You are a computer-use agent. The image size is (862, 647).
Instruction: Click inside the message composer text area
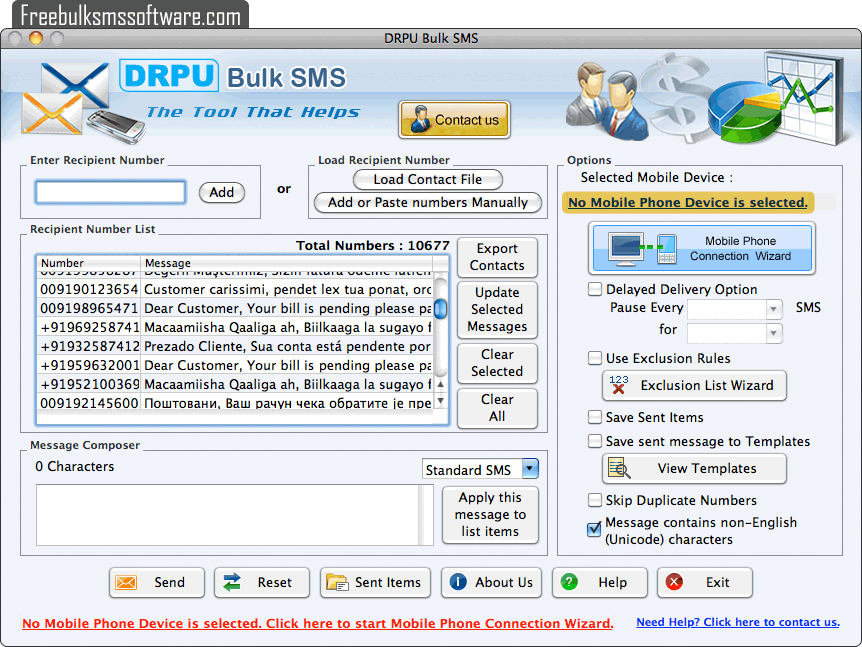pos(228,515)
